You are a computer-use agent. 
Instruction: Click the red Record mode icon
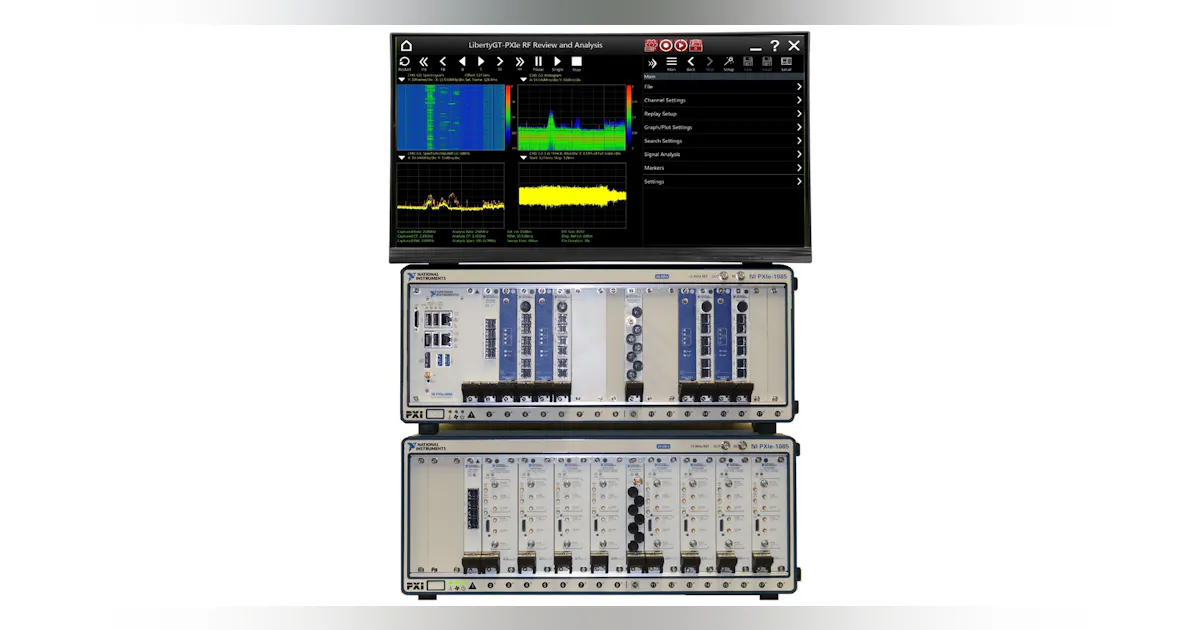pos(666,45)
